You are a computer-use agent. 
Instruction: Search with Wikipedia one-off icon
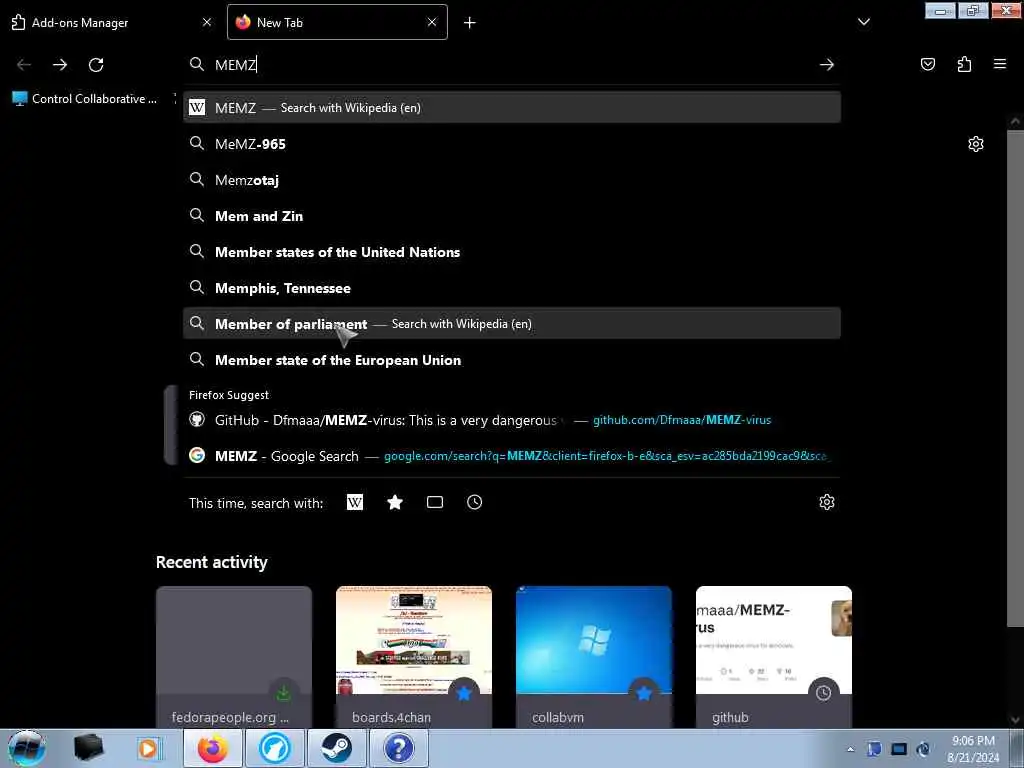pos(355,502)
